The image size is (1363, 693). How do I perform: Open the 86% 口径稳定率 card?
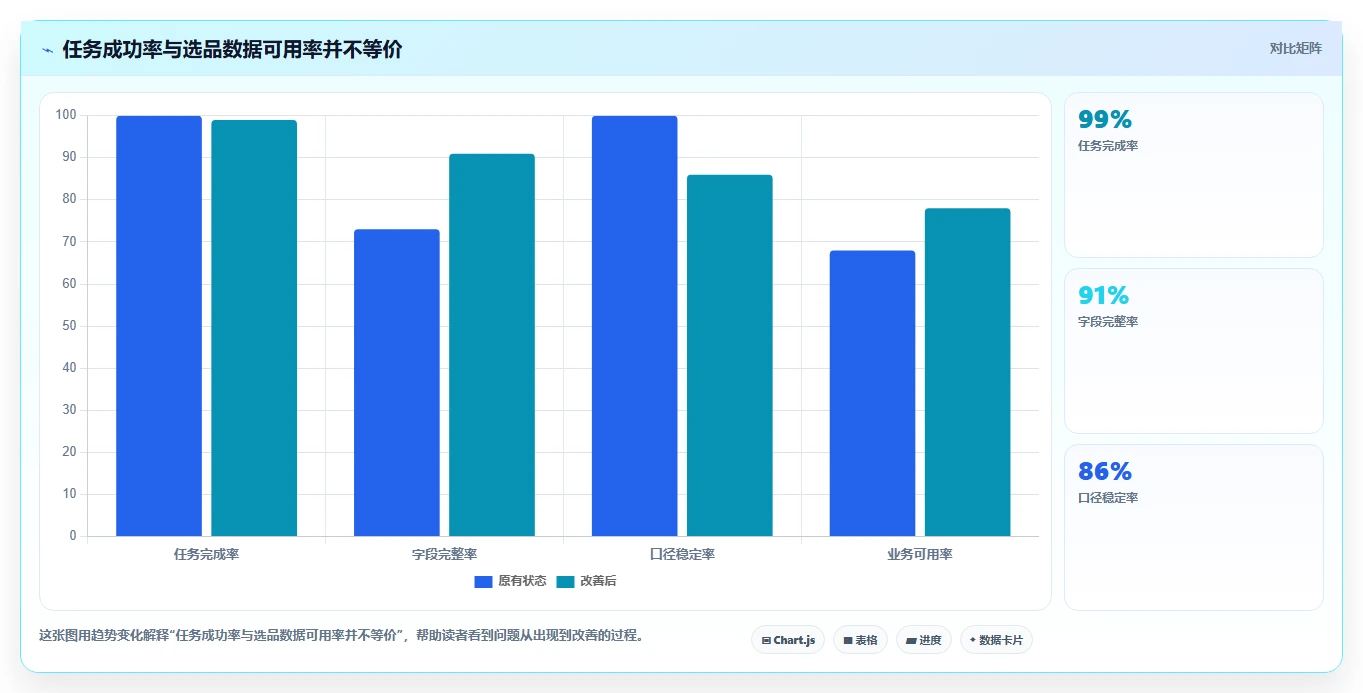(x=1194, y=527)
